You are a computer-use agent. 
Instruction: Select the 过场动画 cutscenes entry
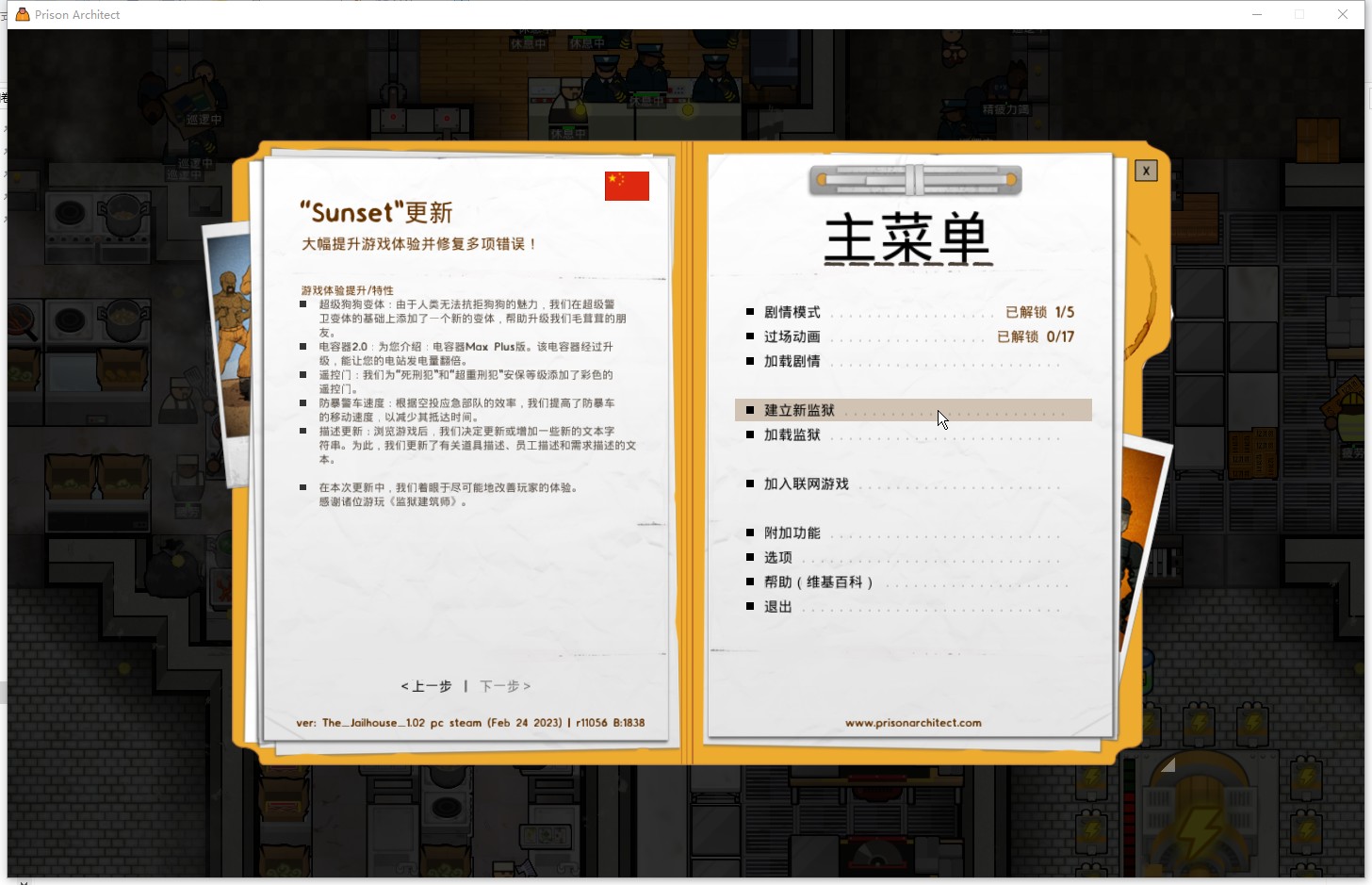pos(792,336)
